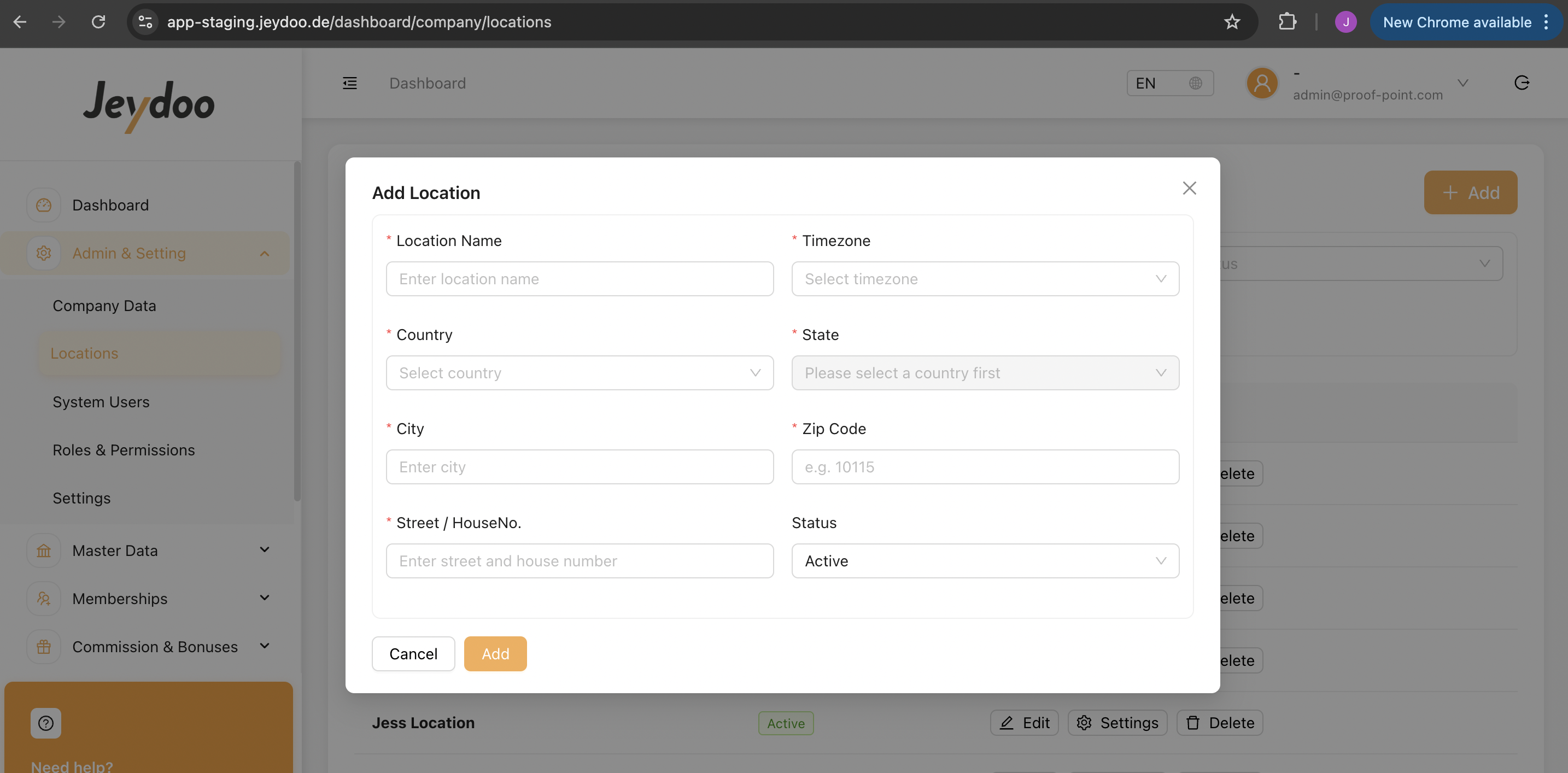
Task: Bookmark page with star icon
Action: point(1231,22)
